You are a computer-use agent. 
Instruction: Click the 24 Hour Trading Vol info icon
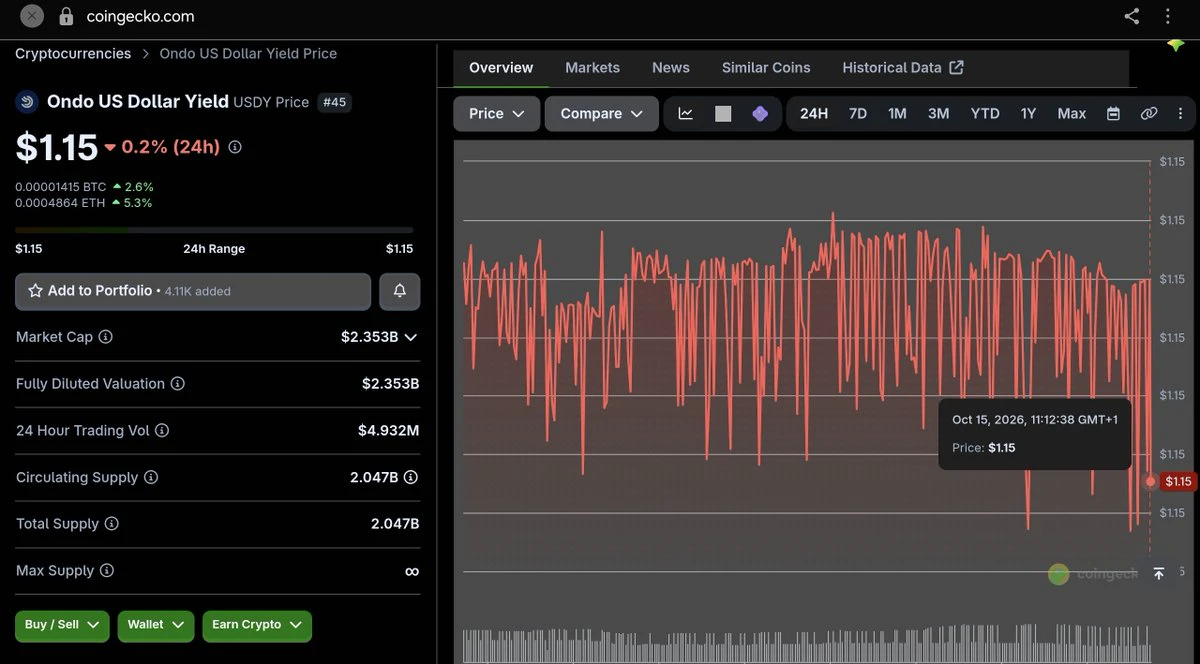coord(162,430)
